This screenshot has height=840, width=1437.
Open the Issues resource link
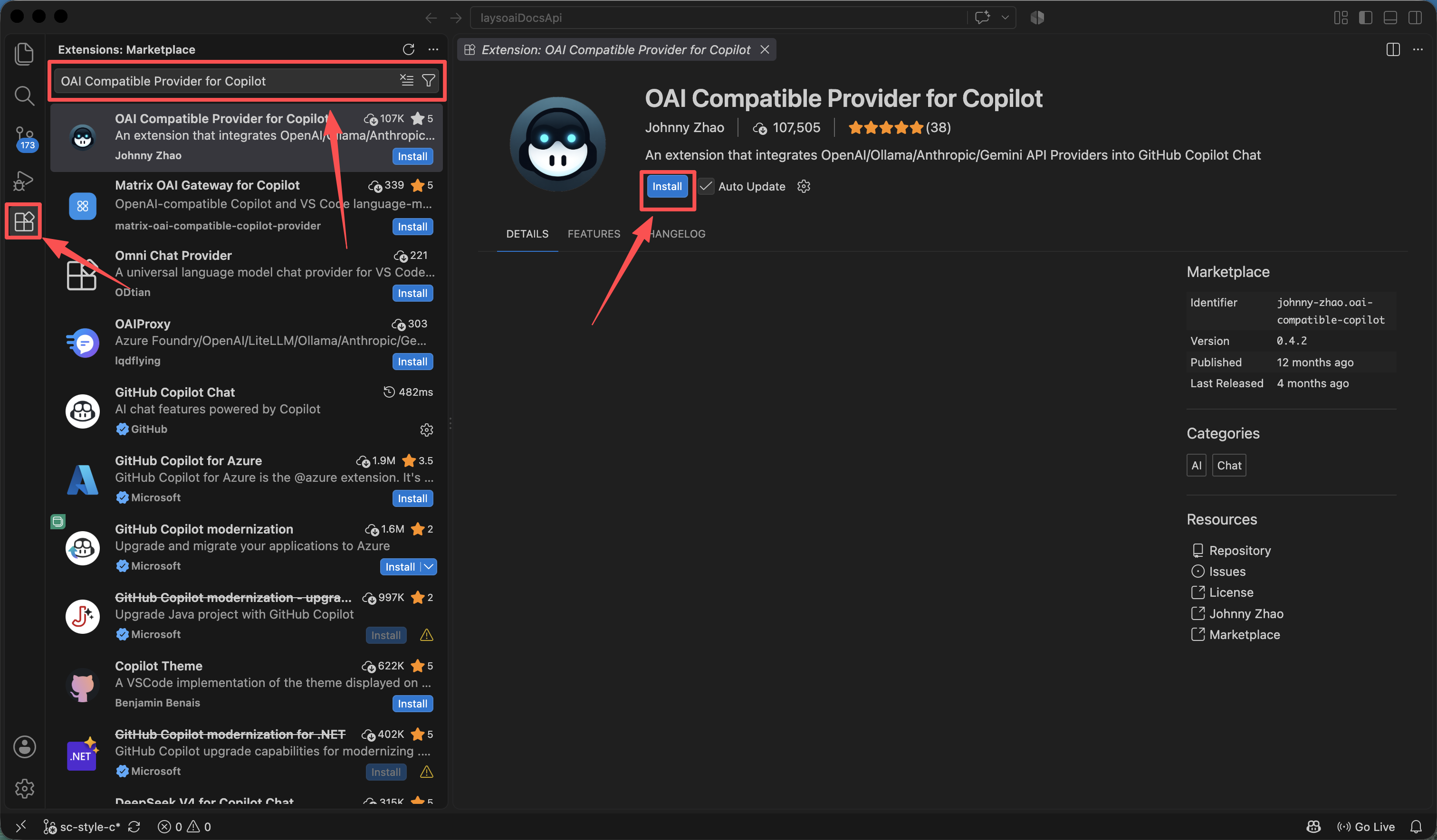click(1218, 572)
